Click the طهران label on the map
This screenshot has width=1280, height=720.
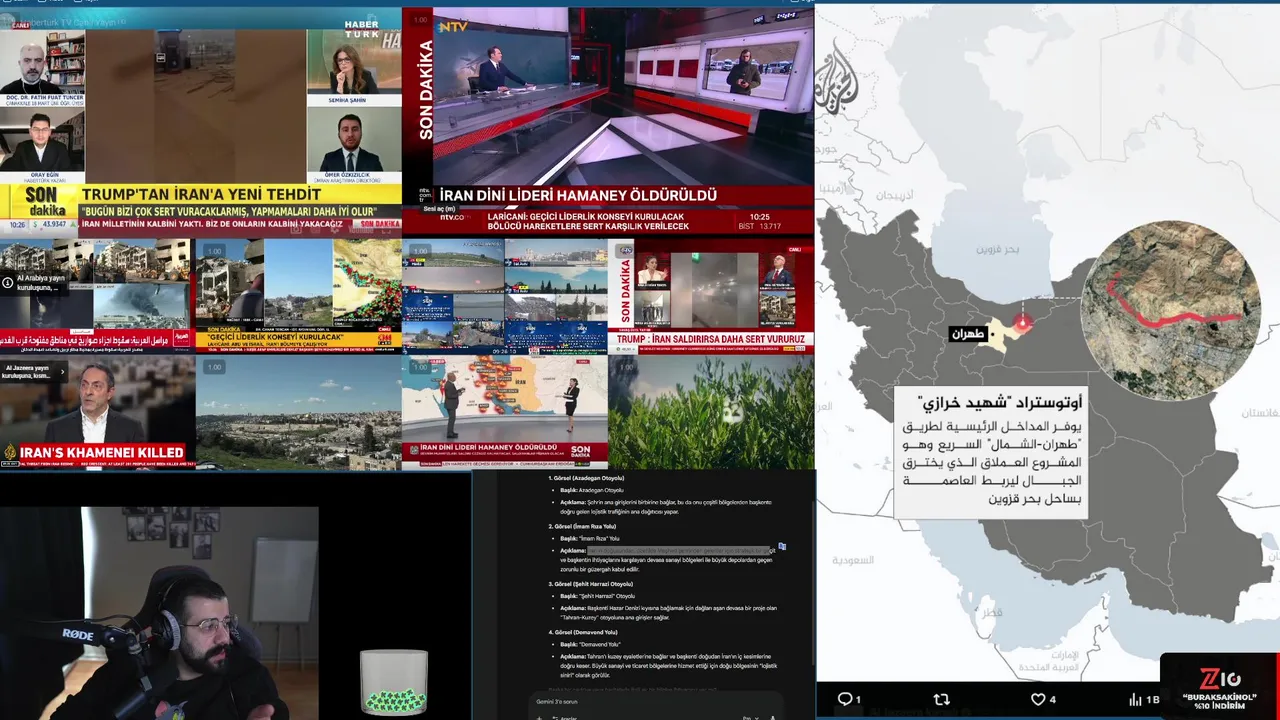[x=968, y=334]
